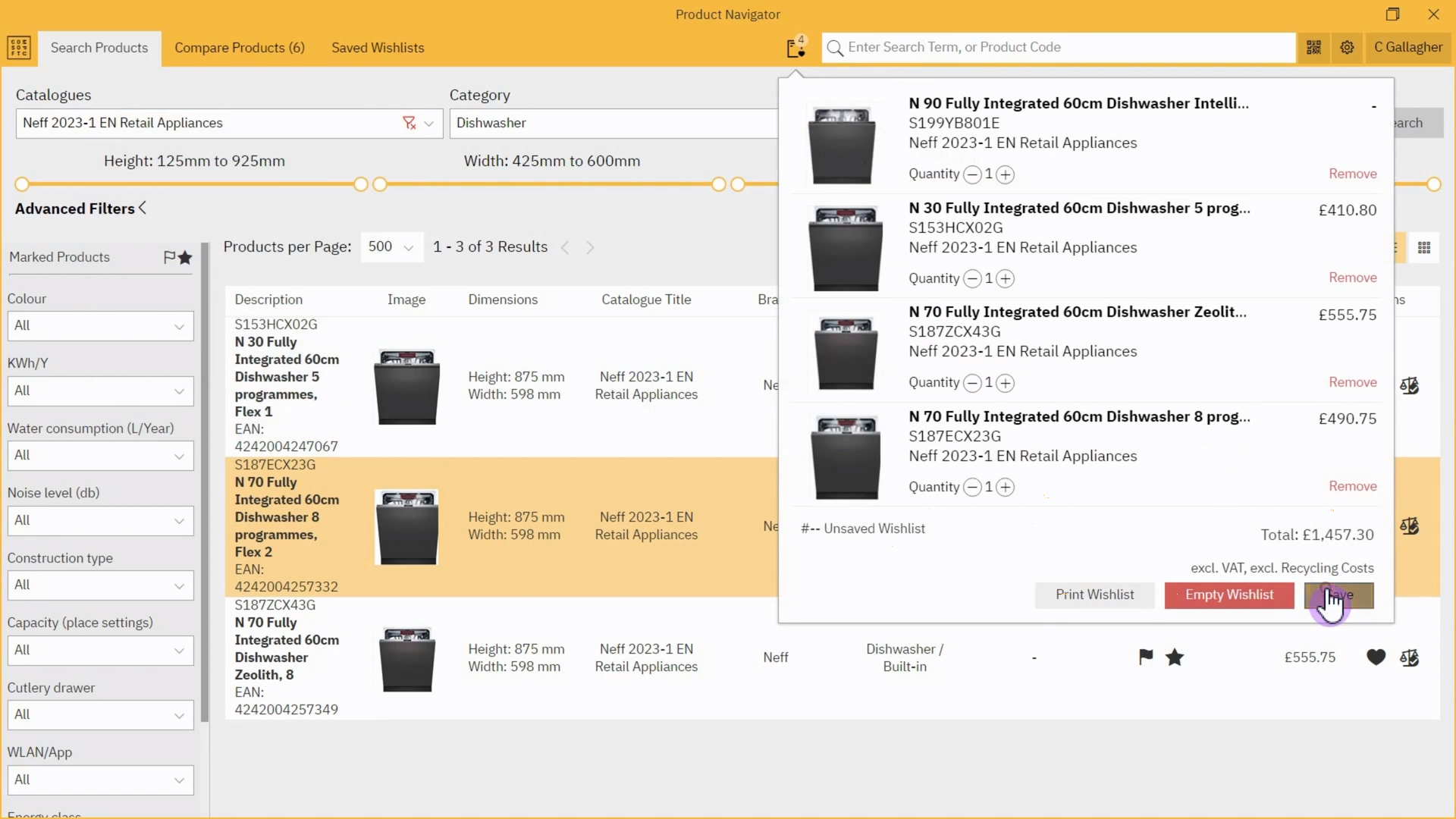Image resolution: width=1456 pixels, height=819 pixels.
Task: Remove N 90 dishwasher from wishlist
Action: click(x=1352, y=174)
